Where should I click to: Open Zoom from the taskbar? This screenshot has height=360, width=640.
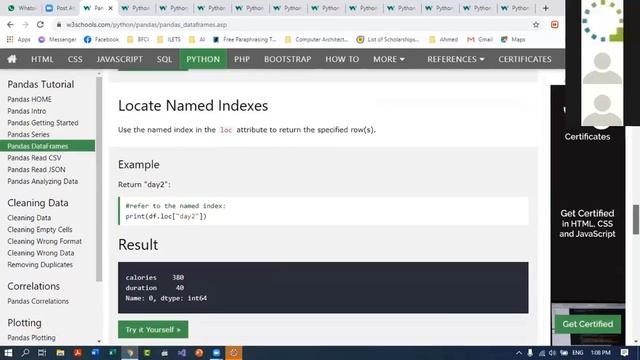click(x=216, y=353)
